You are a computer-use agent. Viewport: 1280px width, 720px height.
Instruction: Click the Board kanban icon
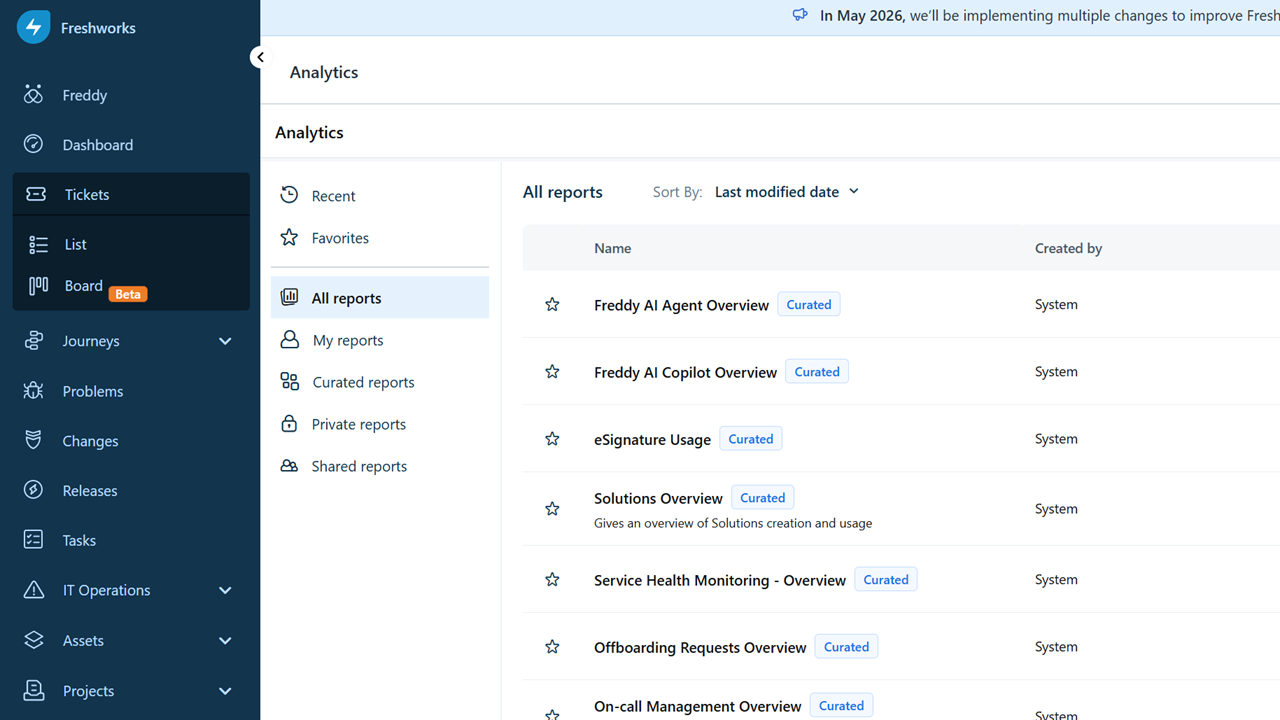38,286
